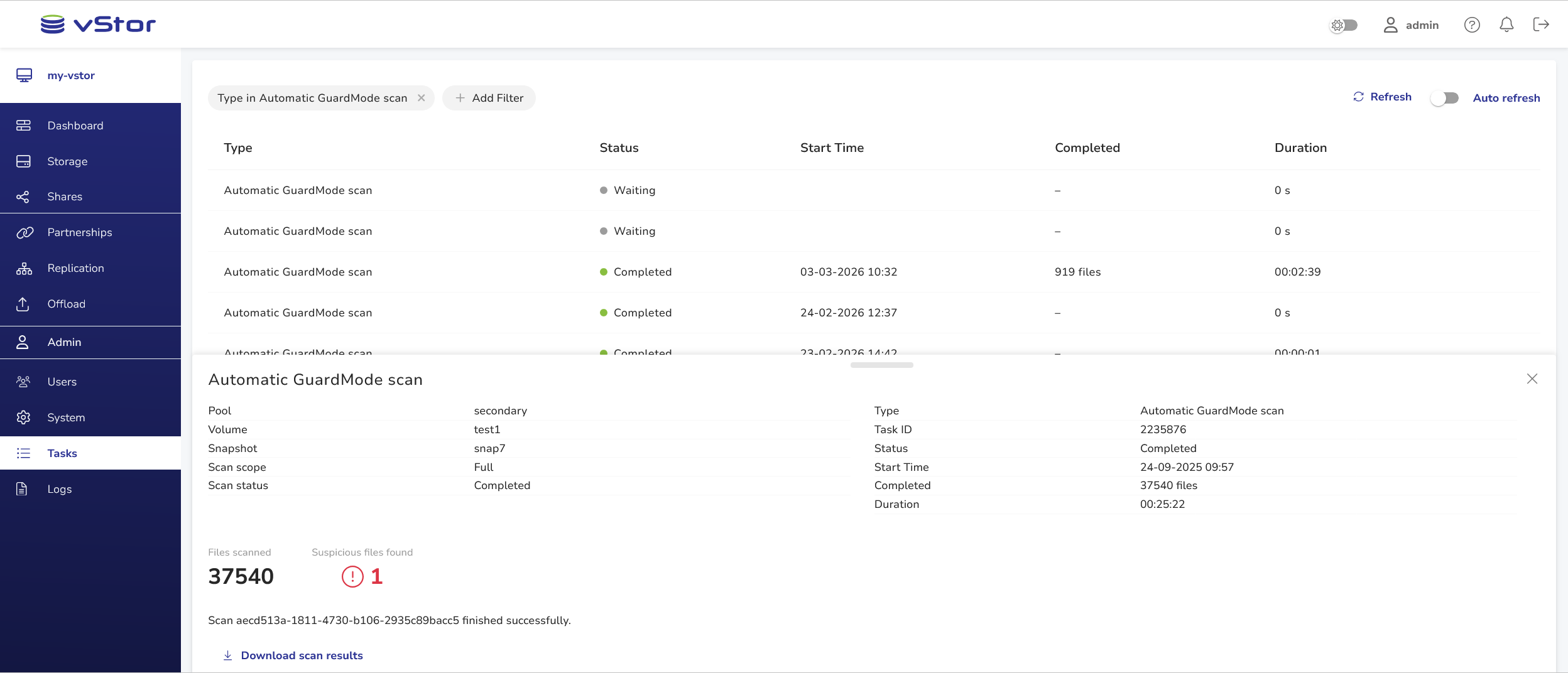
Task: Remove the Automatic GuardMode scan filter
Action: click(x=422, y=98)
